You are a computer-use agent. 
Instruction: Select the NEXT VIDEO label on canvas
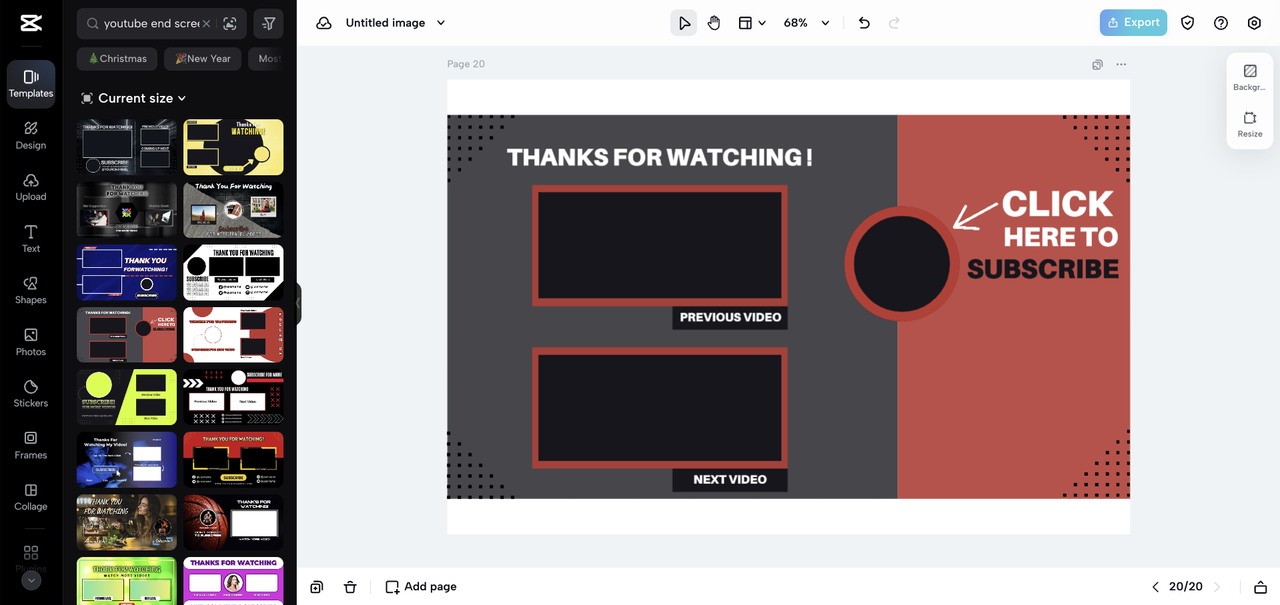click(x=730, y=479)
